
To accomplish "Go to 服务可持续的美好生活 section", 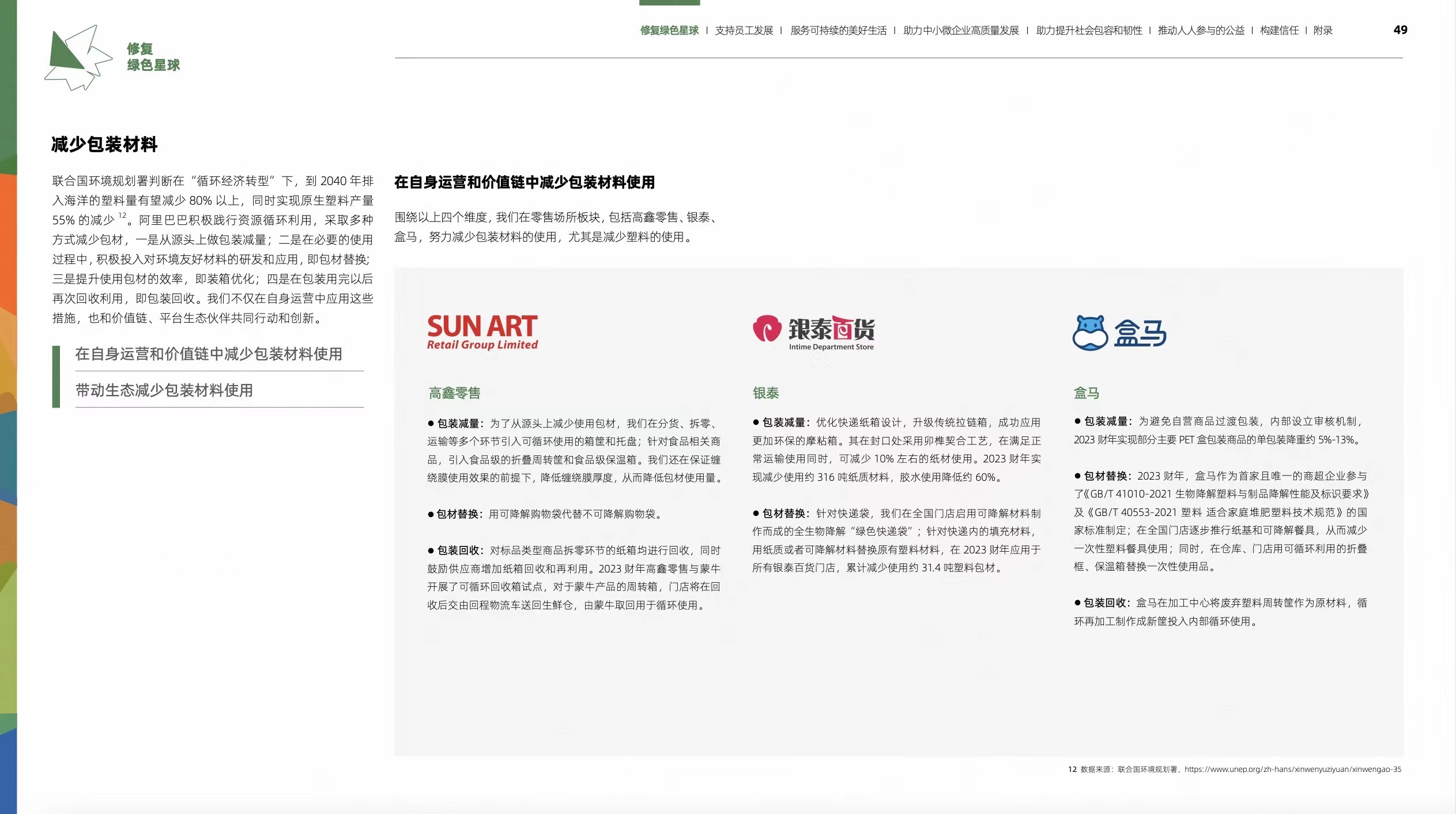I will coord(838,31).
